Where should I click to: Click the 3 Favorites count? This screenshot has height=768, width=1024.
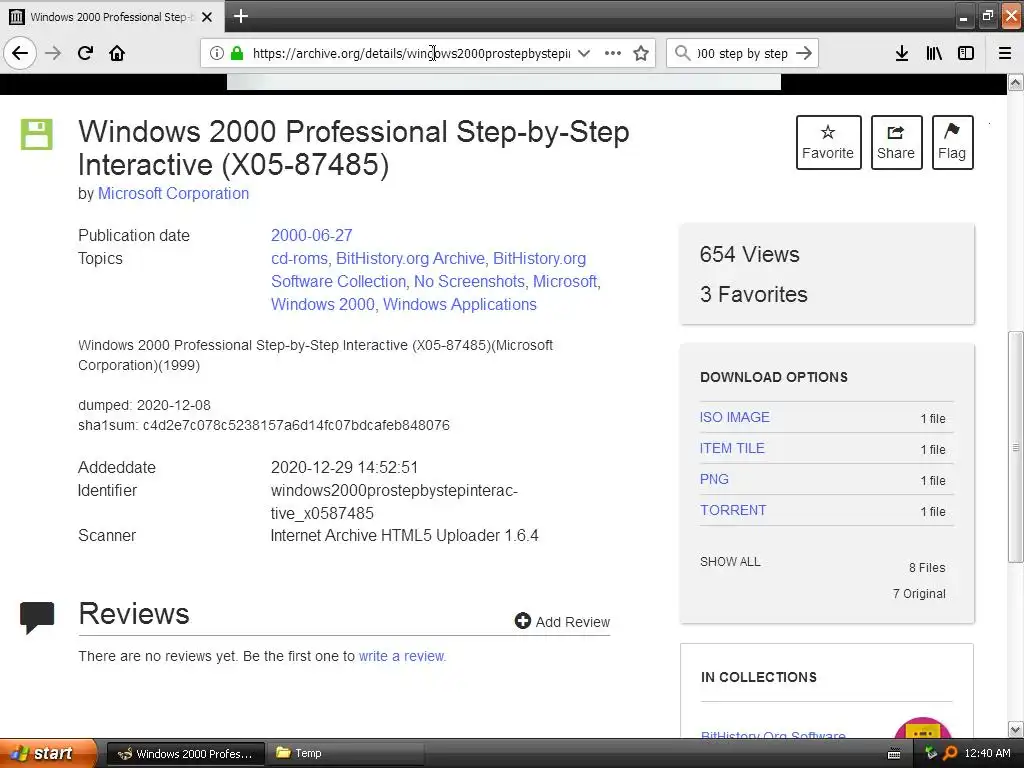coord(754,295)
